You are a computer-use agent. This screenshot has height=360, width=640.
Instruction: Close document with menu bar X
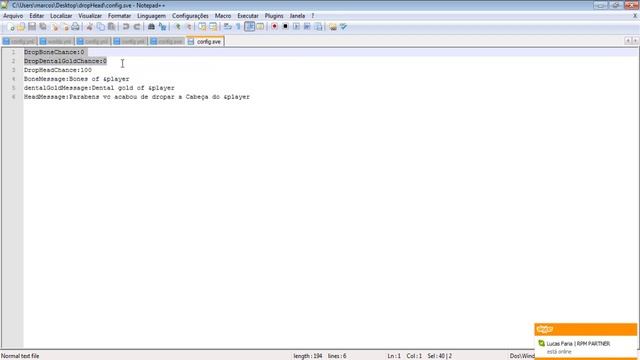635,16
